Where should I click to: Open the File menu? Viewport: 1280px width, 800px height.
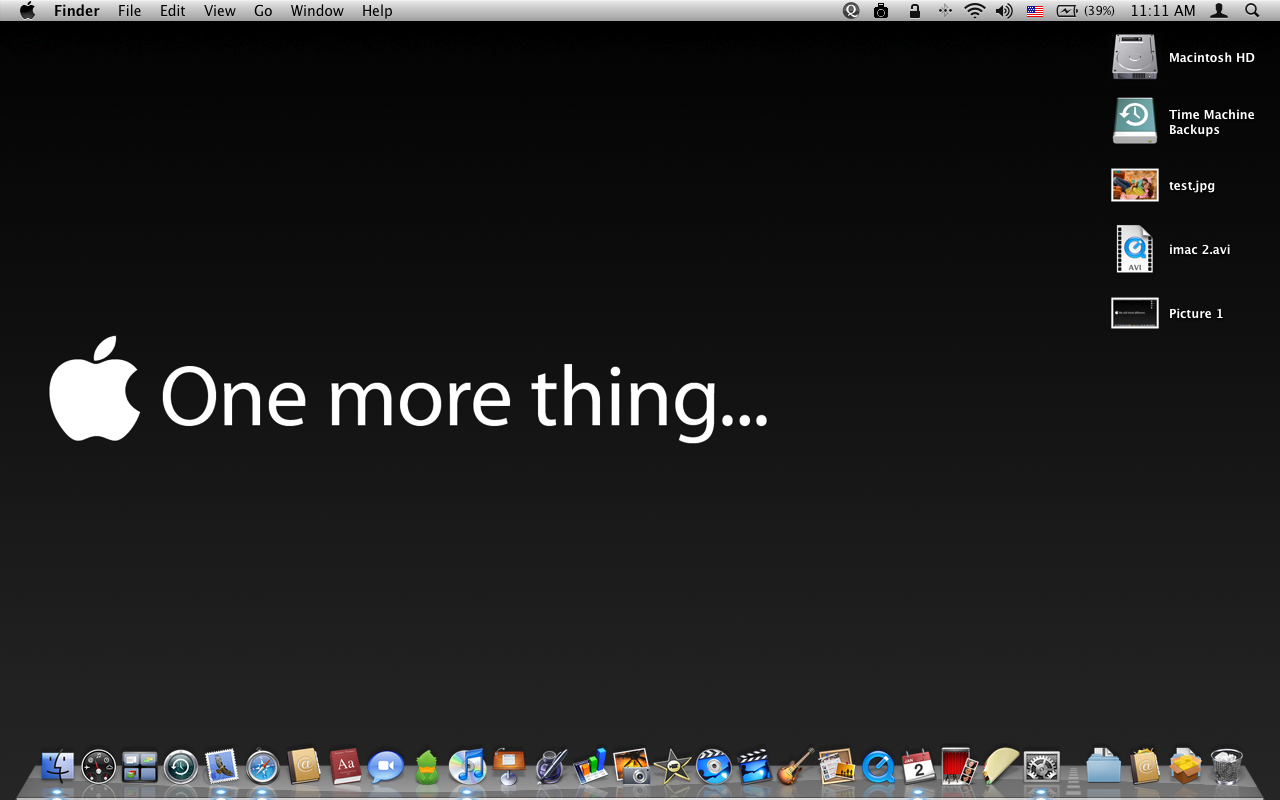coord(129,11)
